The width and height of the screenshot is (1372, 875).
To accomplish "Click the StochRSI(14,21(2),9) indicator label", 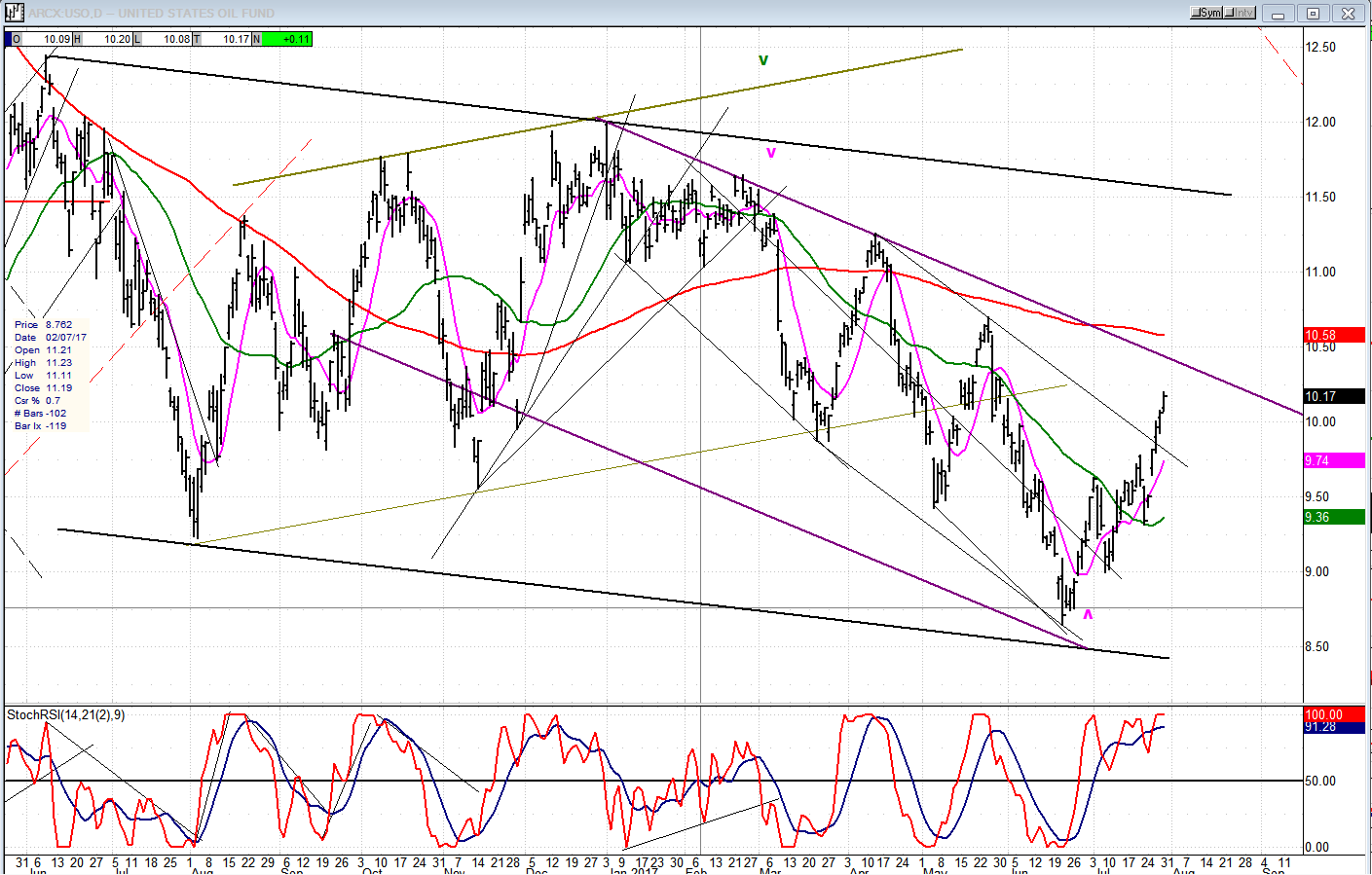I will [66, 715].
